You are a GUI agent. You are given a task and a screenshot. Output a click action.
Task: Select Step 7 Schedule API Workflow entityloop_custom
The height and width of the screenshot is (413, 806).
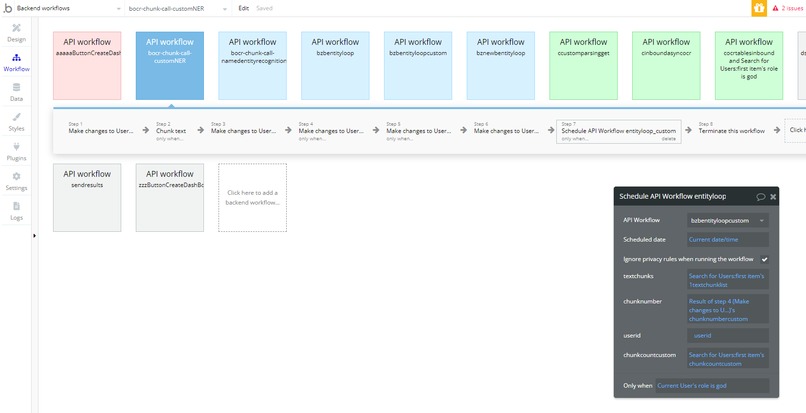[619, 131]
